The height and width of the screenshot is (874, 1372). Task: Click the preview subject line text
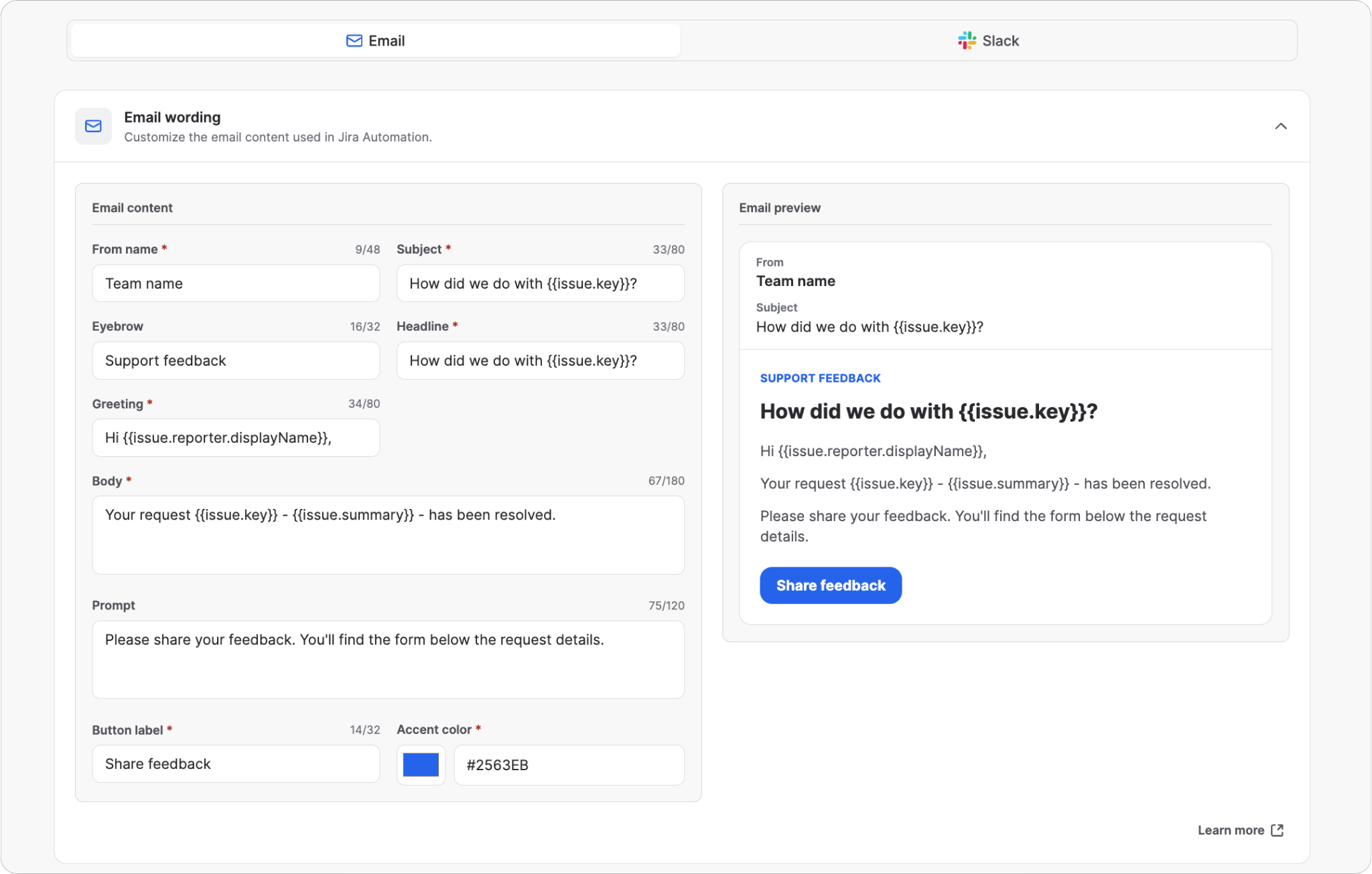[870, 327]
